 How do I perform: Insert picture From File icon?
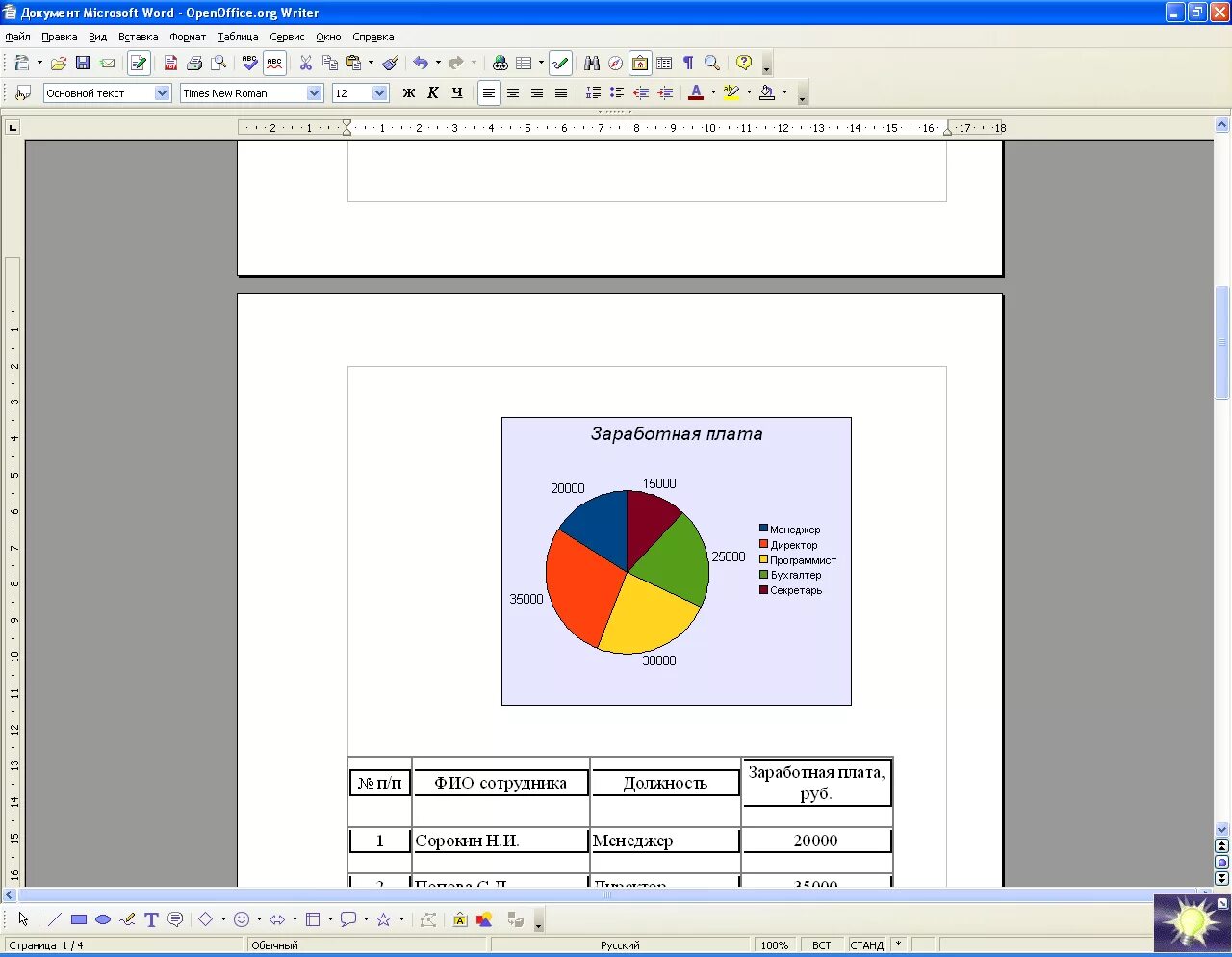(484, 919)
